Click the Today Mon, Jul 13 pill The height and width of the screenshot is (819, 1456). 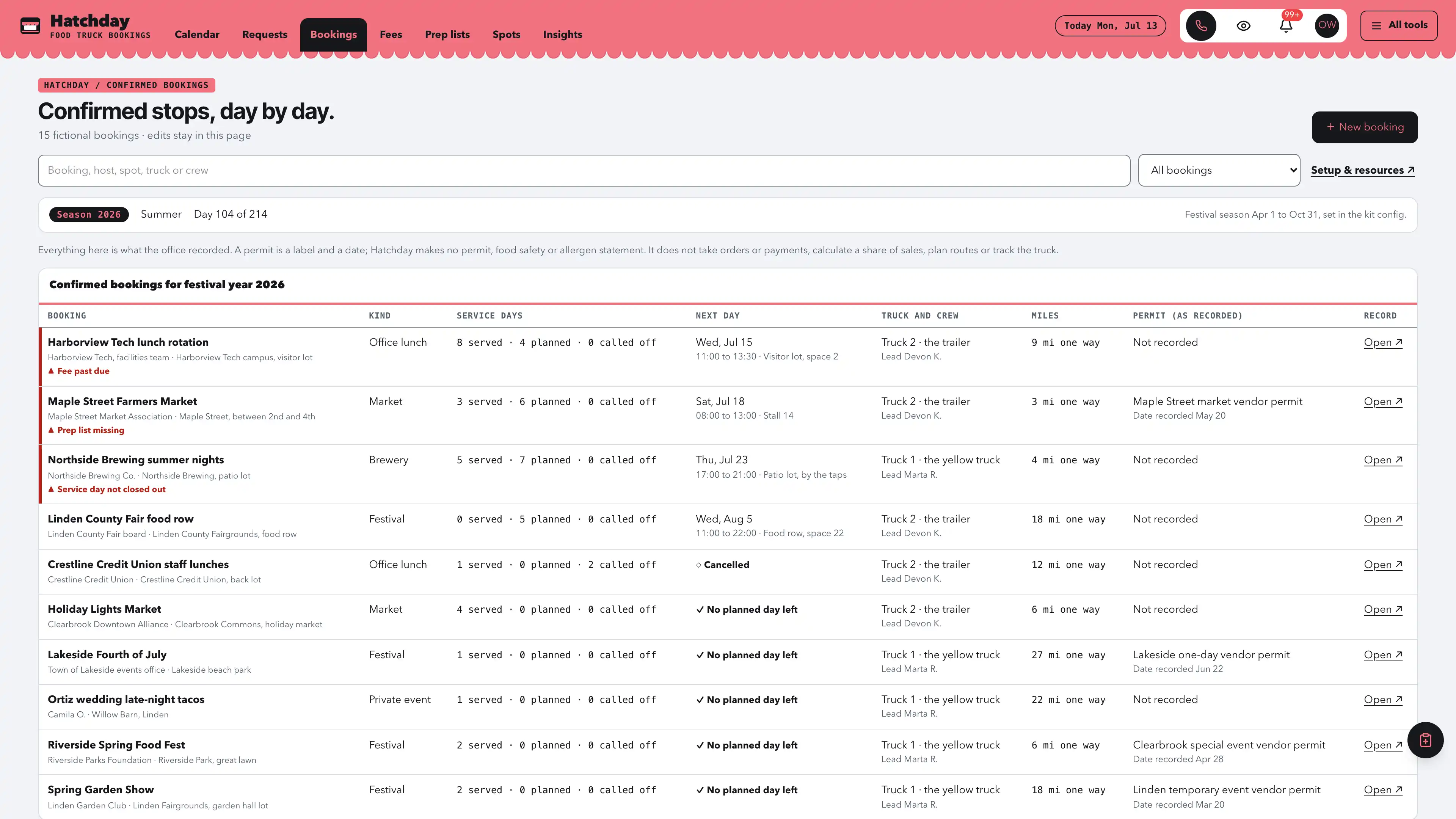click(1110, 25)
